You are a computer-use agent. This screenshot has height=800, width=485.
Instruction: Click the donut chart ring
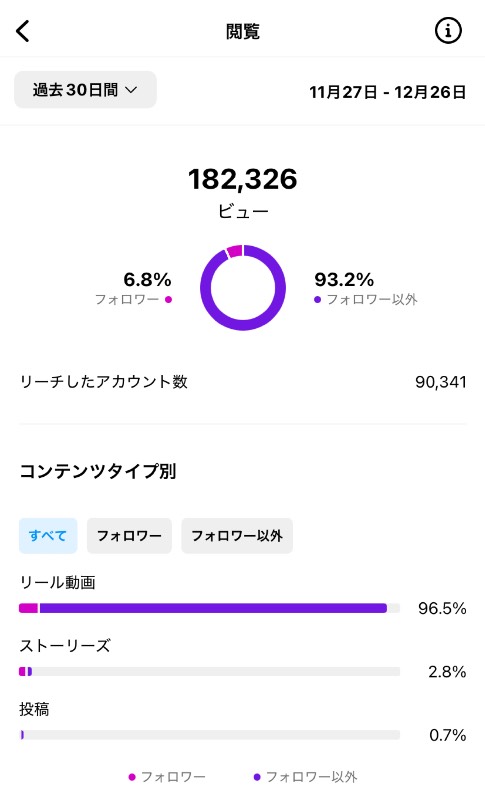(x=243, y=288)
